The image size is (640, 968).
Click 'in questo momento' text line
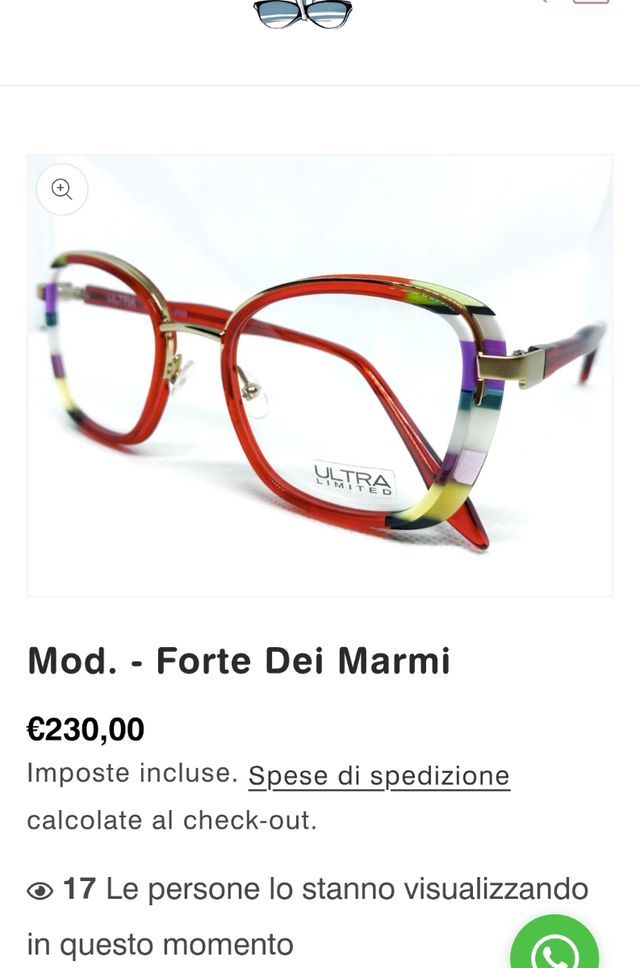[x=160, y=945]
